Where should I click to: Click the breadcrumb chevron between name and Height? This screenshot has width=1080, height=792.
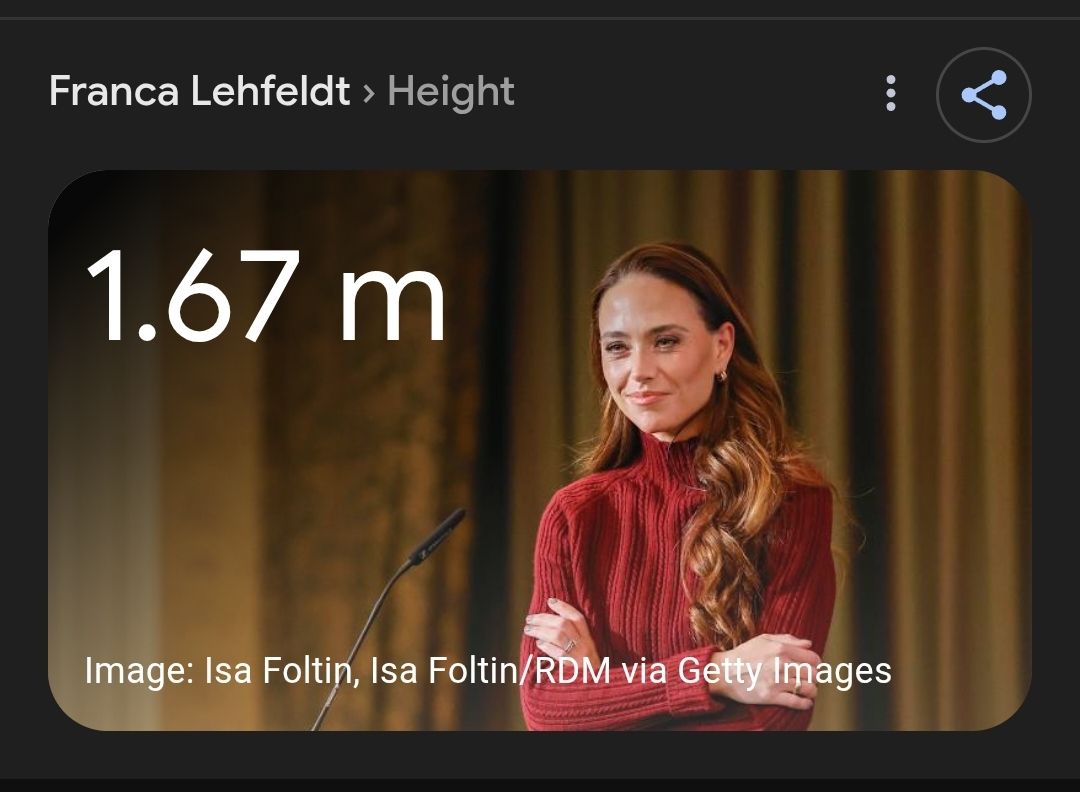tap(369, 93)
